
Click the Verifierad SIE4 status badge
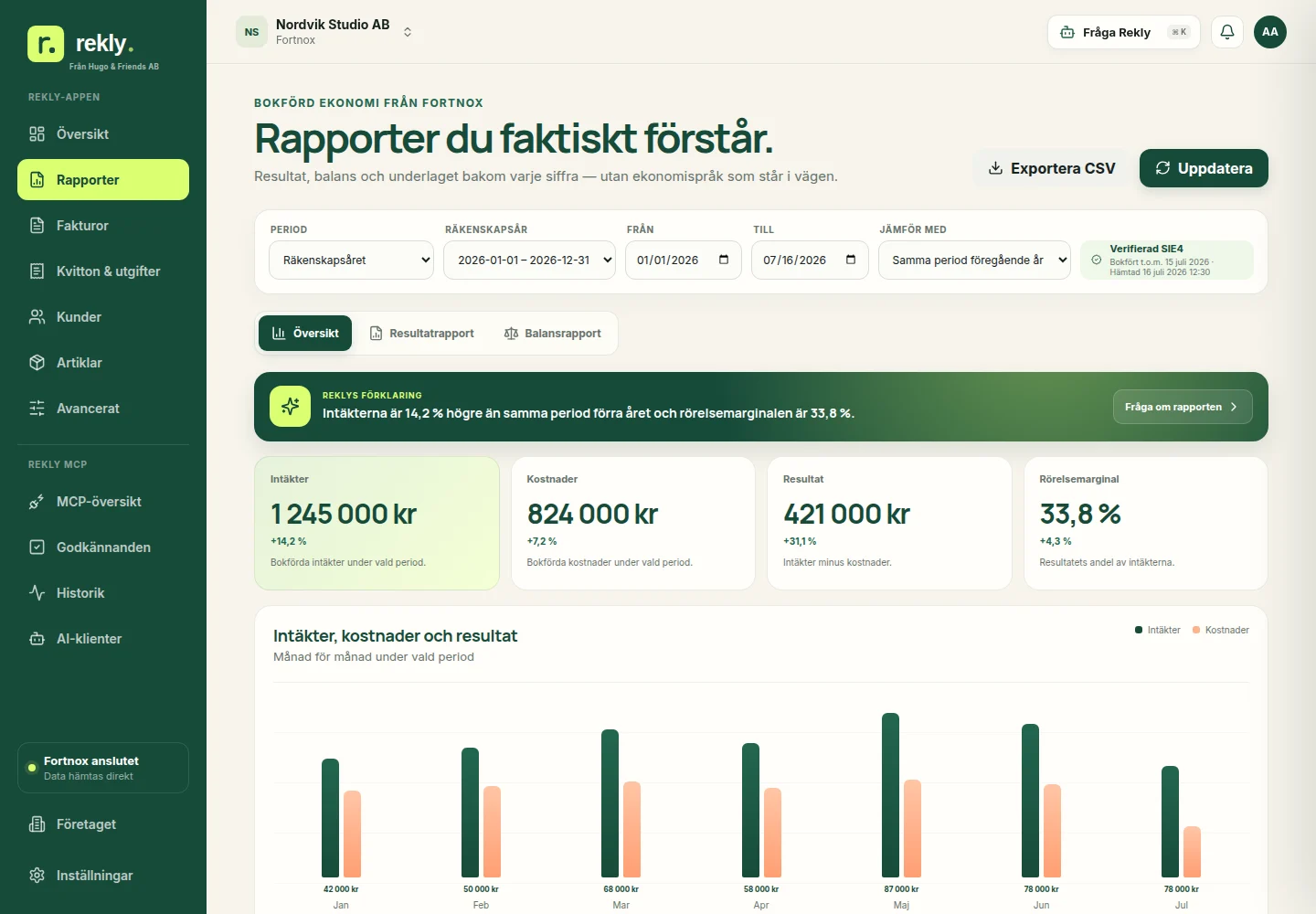coord(1167,260)
